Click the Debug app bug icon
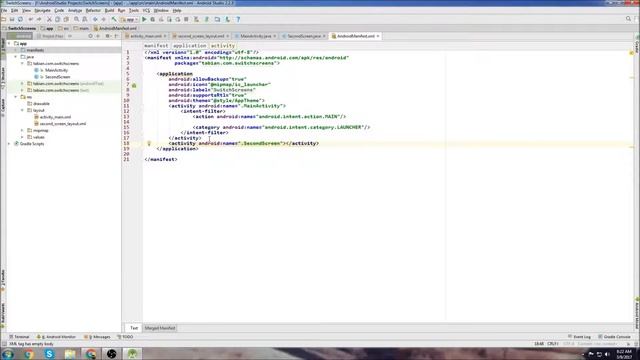640x360 pixels. pos(153,19)
